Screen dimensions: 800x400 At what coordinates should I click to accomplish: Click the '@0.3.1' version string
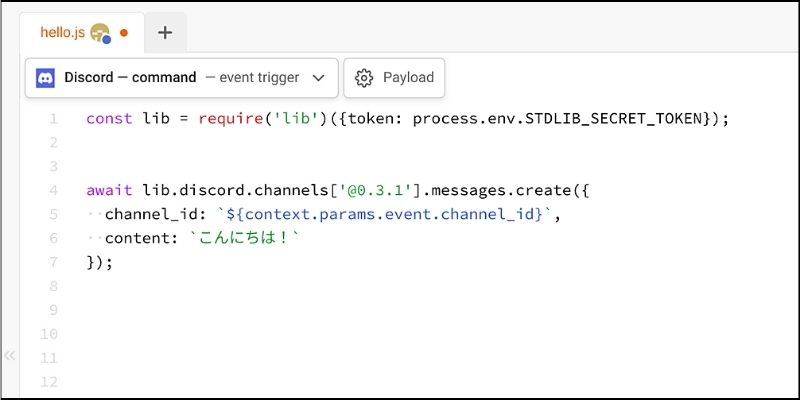[x=375, y=190]
